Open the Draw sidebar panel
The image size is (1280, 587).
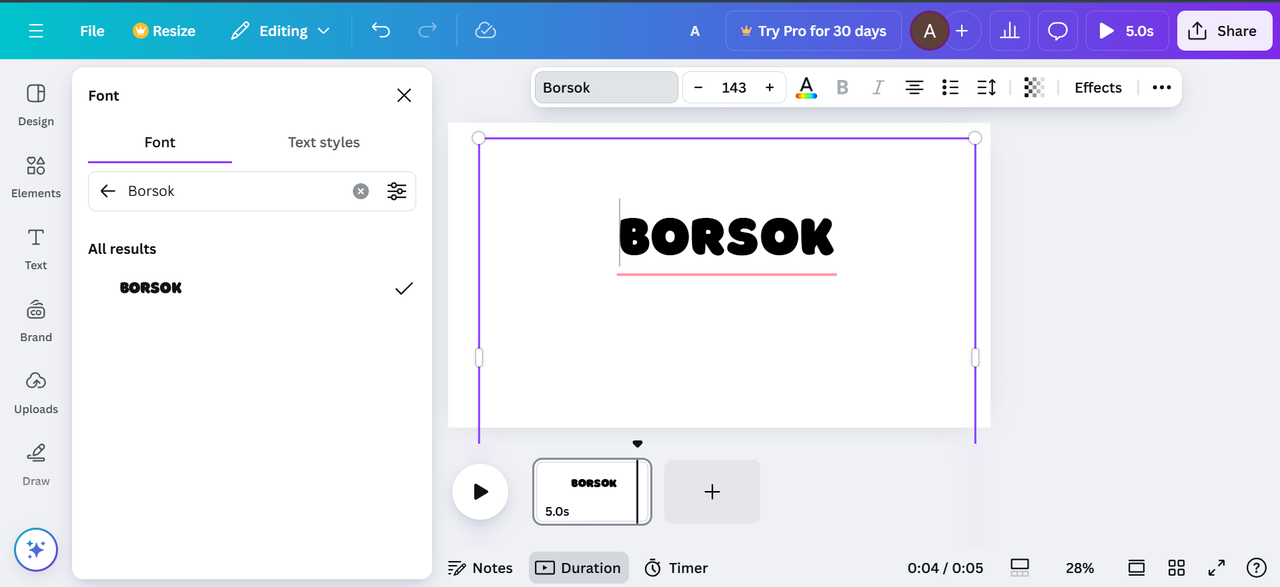[x=36, y=465]
